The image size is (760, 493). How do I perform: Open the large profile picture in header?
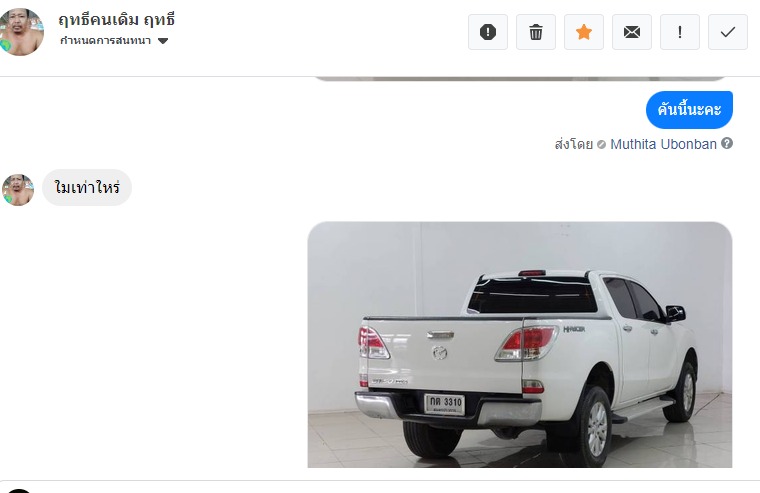click(x=21, y=32)
